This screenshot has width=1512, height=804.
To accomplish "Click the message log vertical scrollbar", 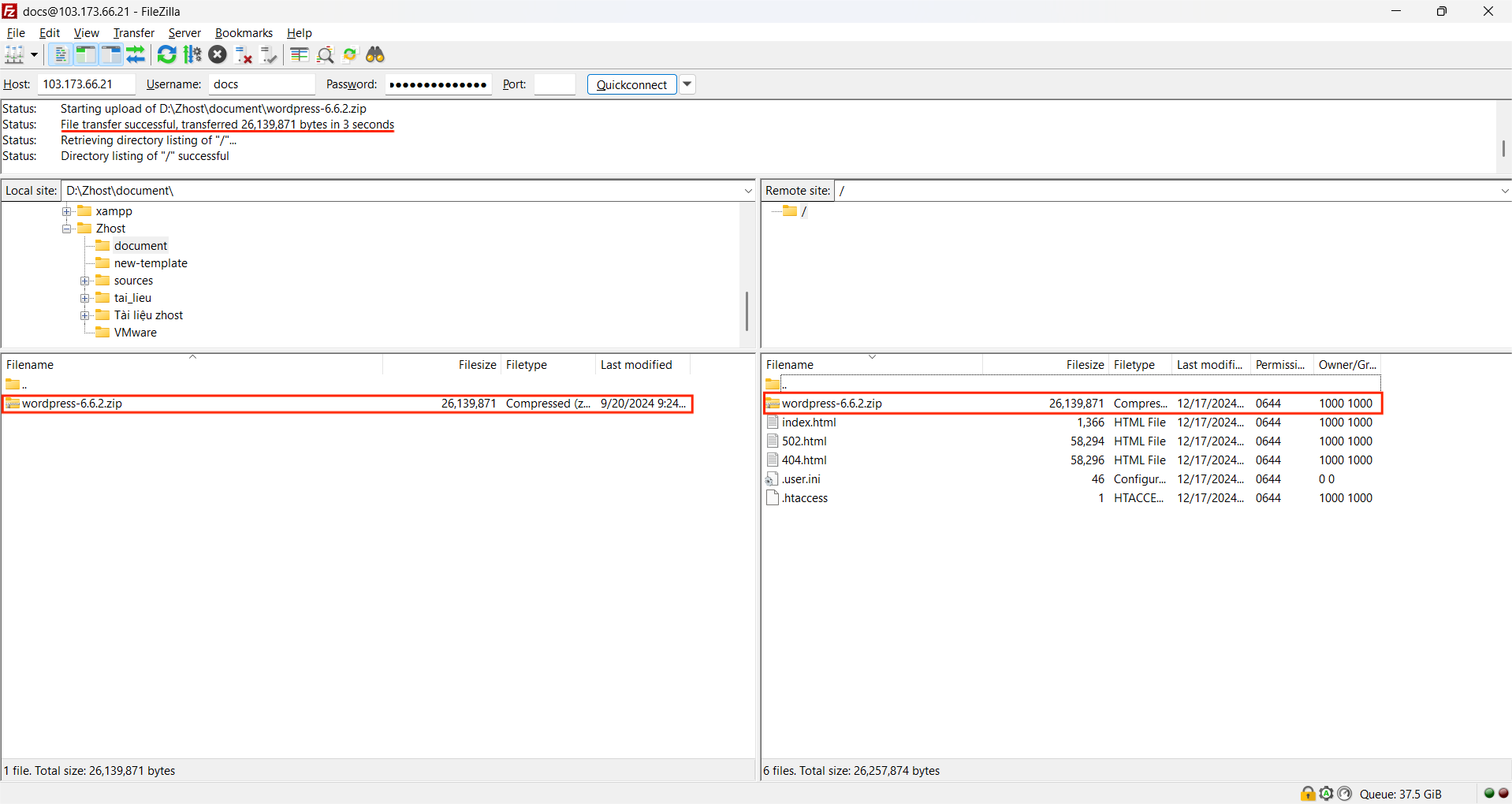I will pyautogui.click(x=1503, y=148).
